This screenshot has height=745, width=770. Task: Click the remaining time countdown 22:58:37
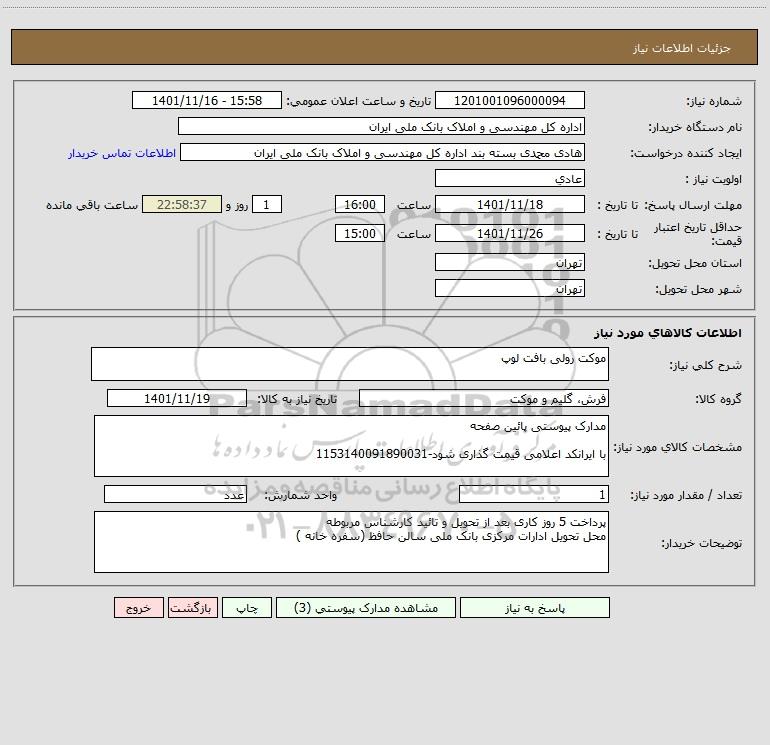182,204
